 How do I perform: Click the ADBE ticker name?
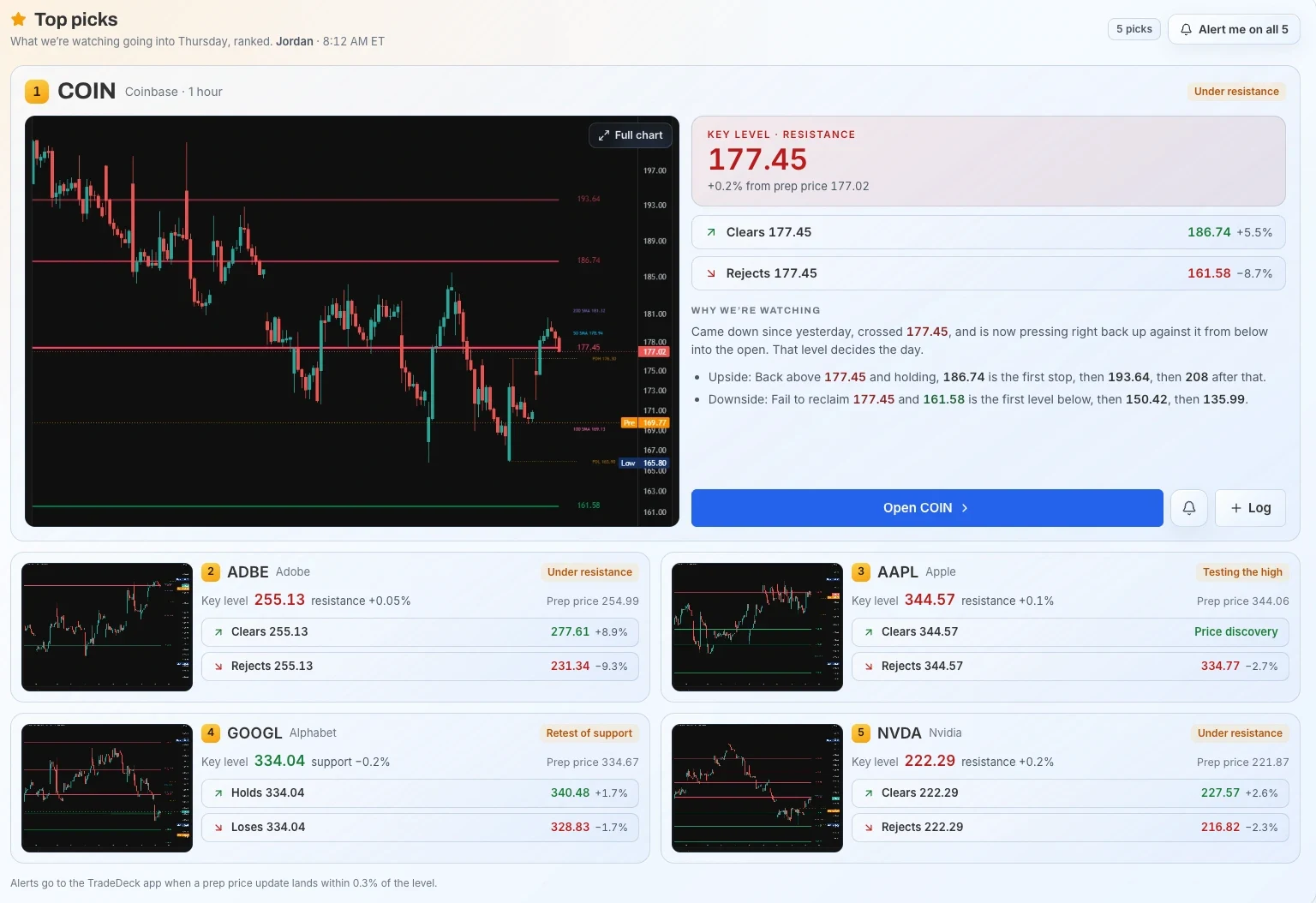248,572
